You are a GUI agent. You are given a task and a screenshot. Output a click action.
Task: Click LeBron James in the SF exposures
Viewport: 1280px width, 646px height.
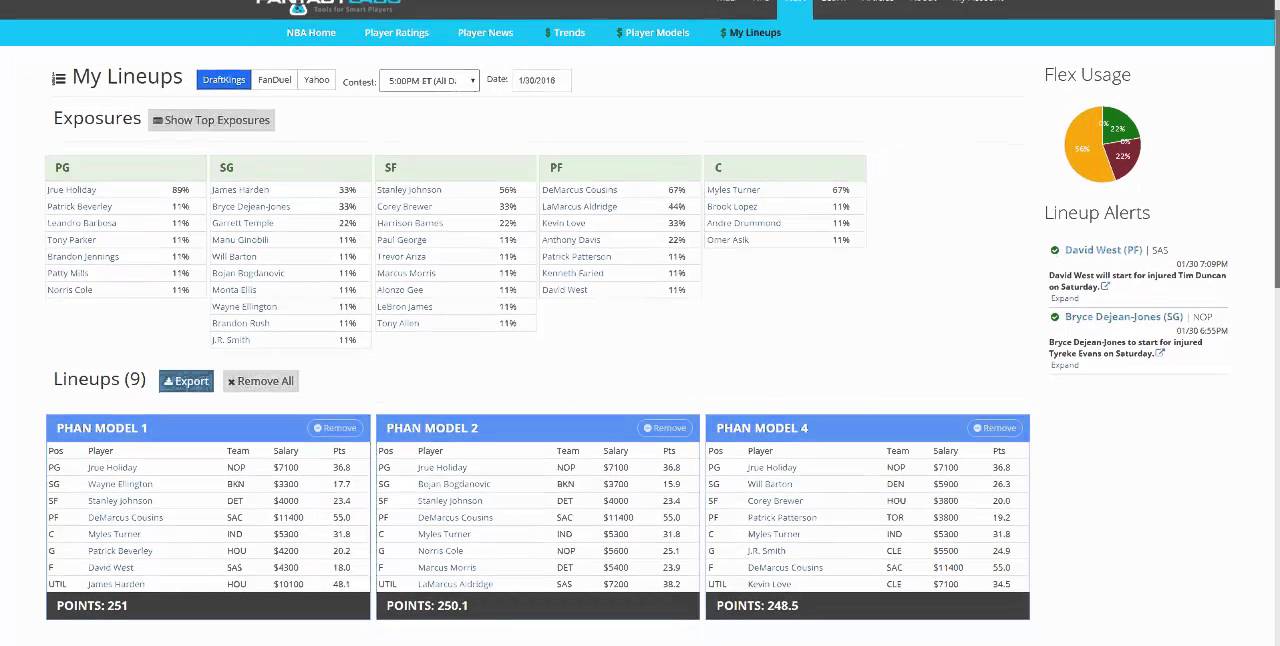(x=404, y=307)
